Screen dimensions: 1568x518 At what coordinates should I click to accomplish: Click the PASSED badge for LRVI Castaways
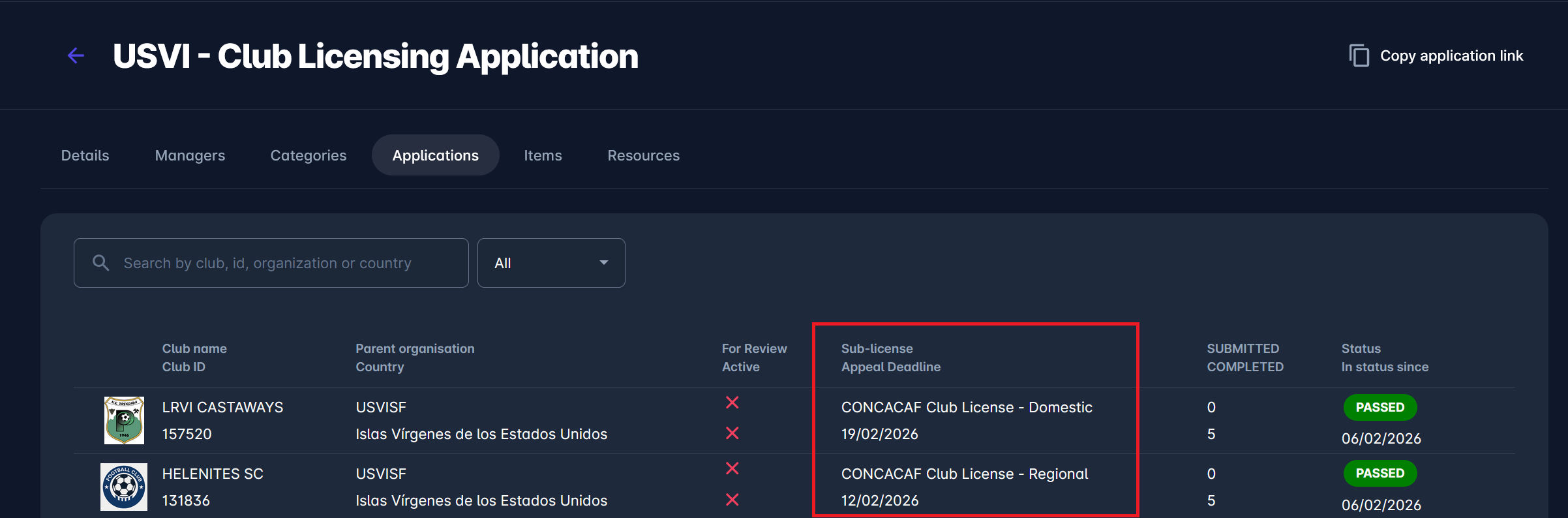click(1380, 408)
